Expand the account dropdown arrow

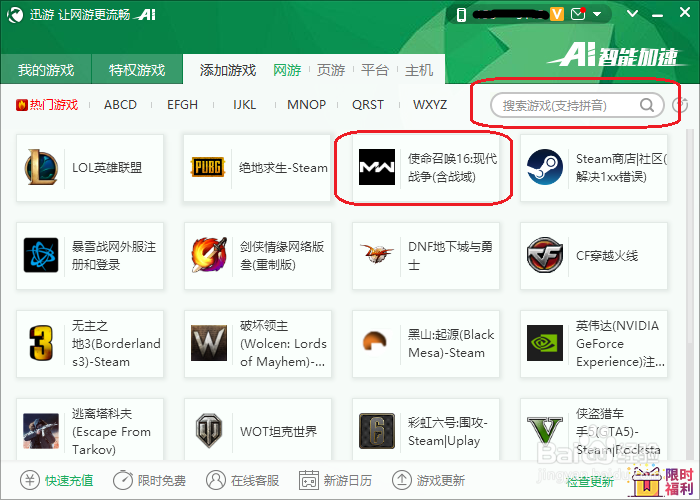tap(597, 14)
